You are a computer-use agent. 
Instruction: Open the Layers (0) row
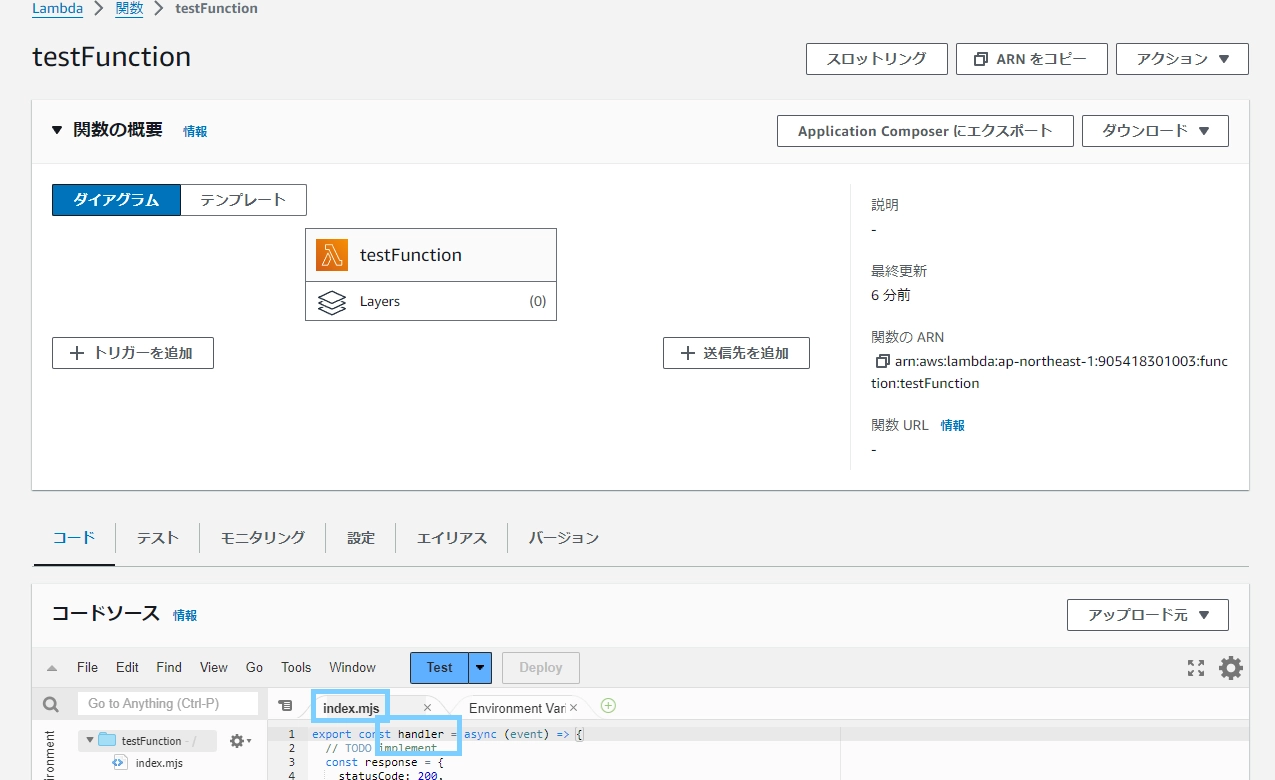tap(431, 301)
